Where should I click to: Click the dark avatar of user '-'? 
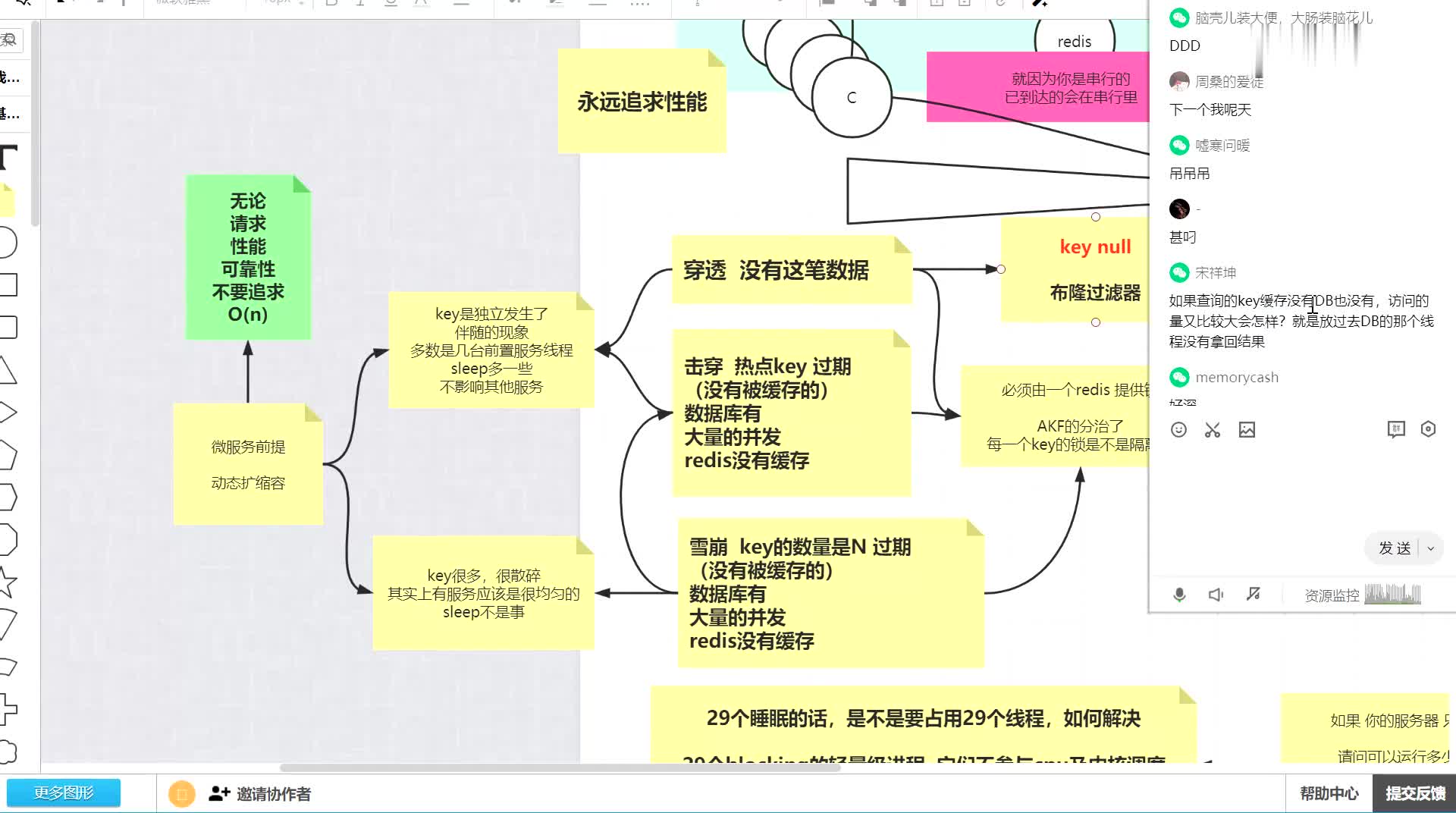point(1179,209)
